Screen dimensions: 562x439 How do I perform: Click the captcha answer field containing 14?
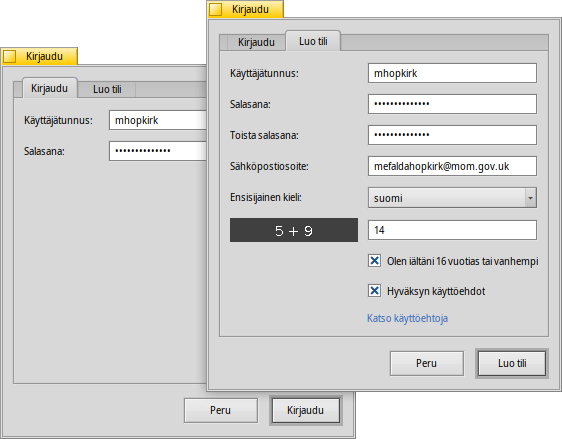click(452, 230)
